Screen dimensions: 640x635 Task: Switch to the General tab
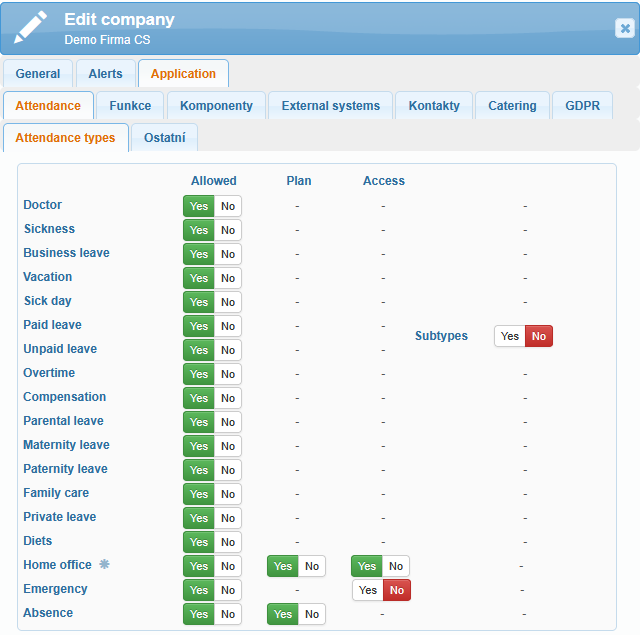tap(38, 74)
